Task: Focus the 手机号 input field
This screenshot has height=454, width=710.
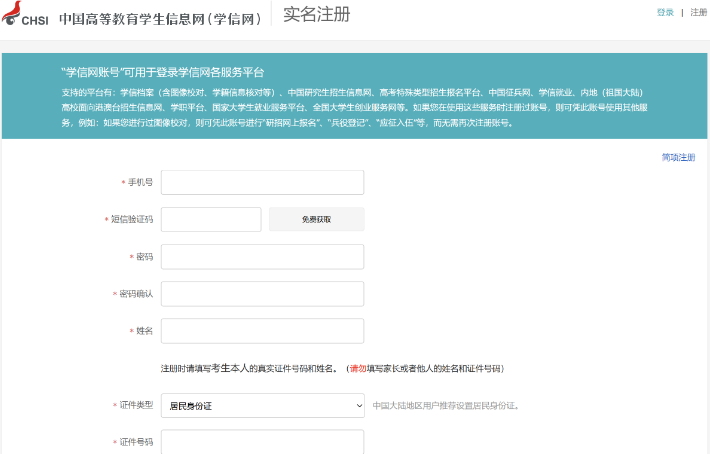Action: tap(262, 182)
